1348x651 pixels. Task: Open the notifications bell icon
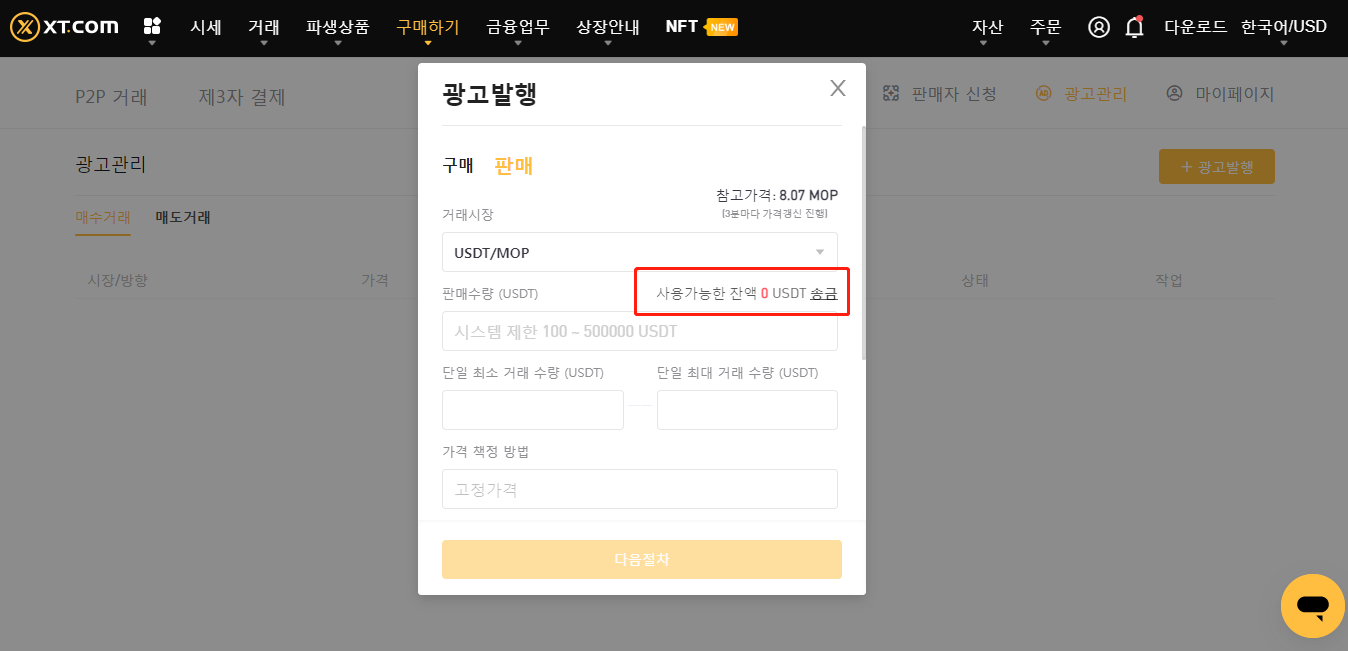pyautogui.click(x=1134, y=27)
